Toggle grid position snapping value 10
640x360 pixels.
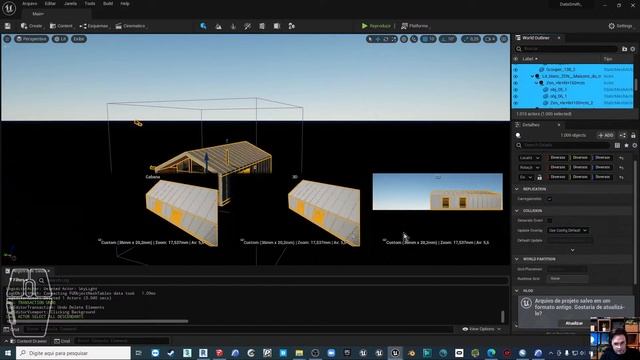pos(429,39)
